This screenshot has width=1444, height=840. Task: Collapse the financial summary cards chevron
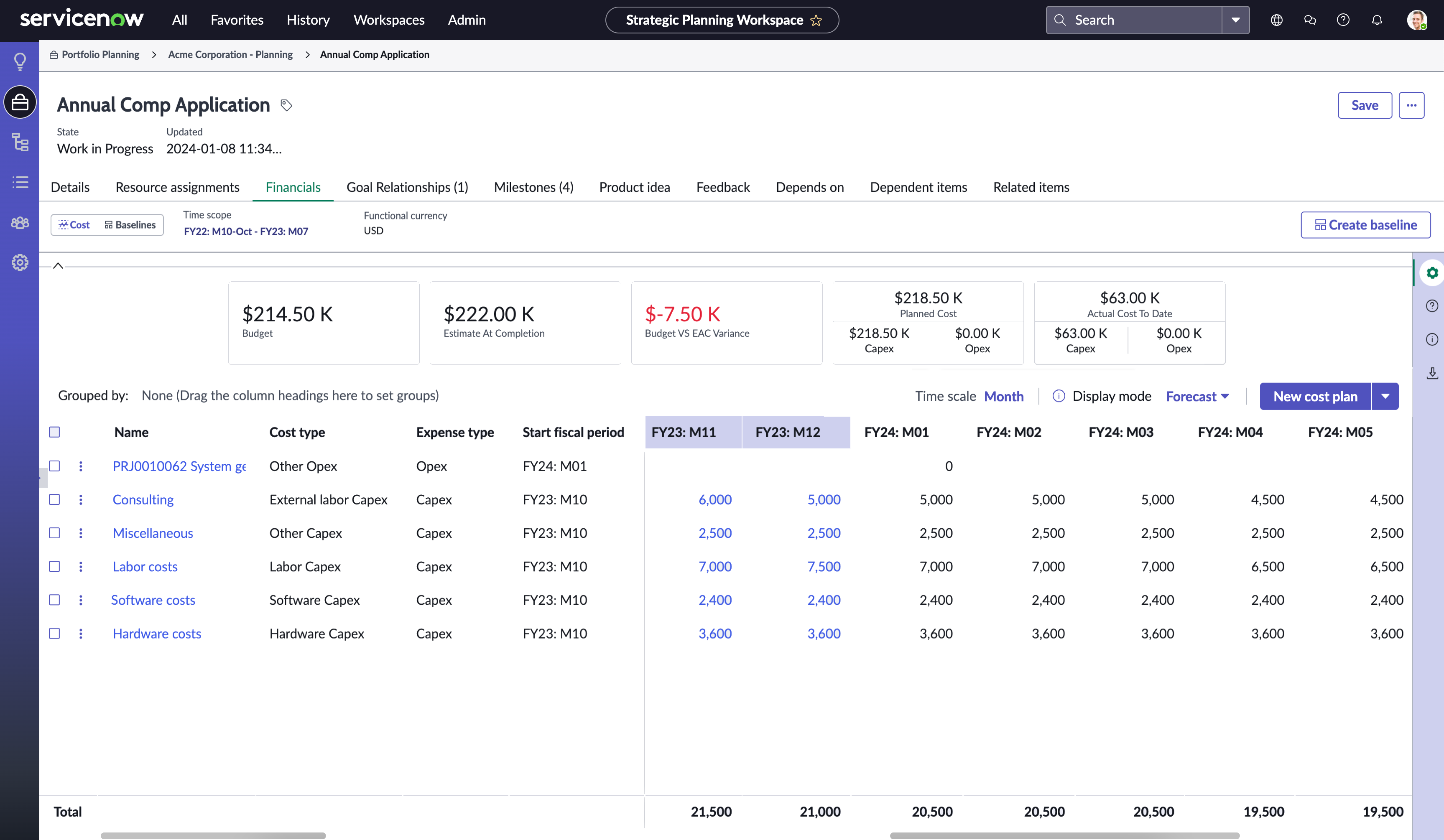pyautogui.click(x=58, y=266)
